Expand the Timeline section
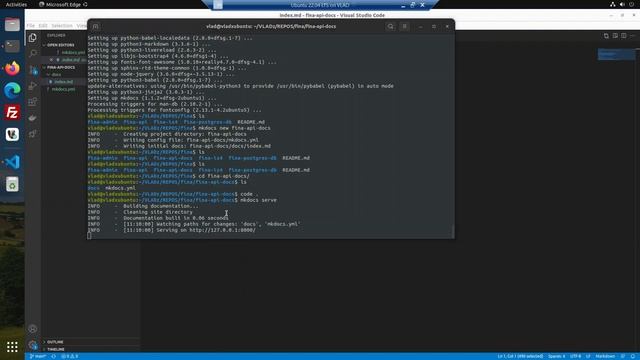Viewport: 640px width, 360px height. pos(56,349)
